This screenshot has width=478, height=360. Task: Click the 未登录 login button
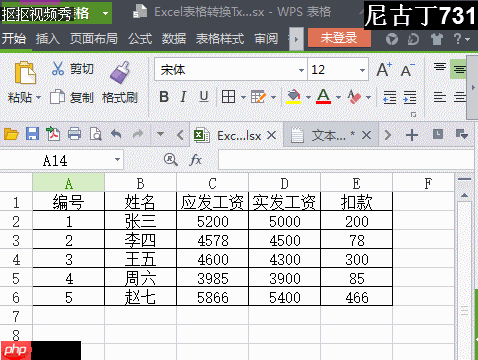(339, 38)
